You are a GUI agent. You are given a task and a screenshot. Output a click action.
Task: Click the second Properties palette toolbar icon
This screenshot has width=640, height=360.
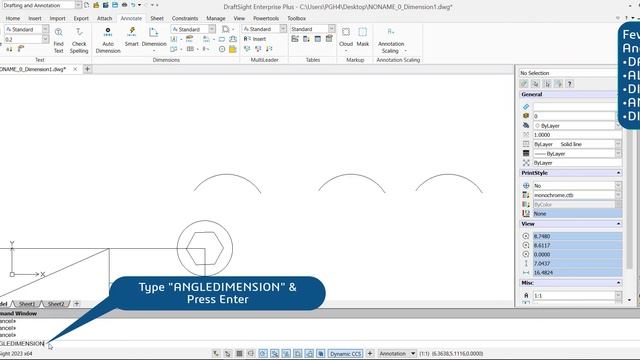click(x=536, y=84)
